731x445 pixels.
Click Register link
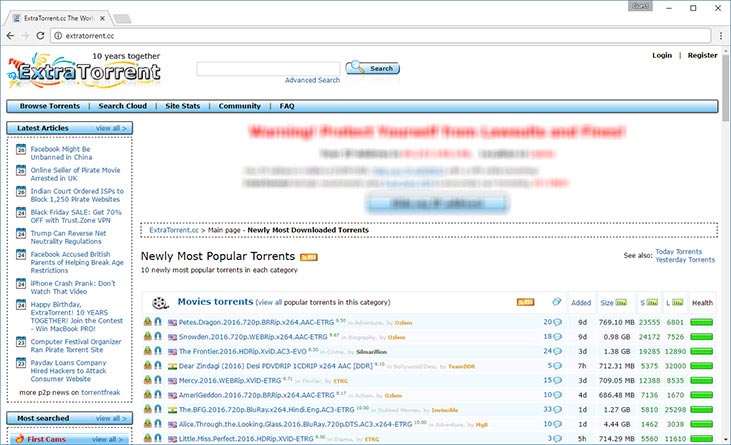pos(703,55)
